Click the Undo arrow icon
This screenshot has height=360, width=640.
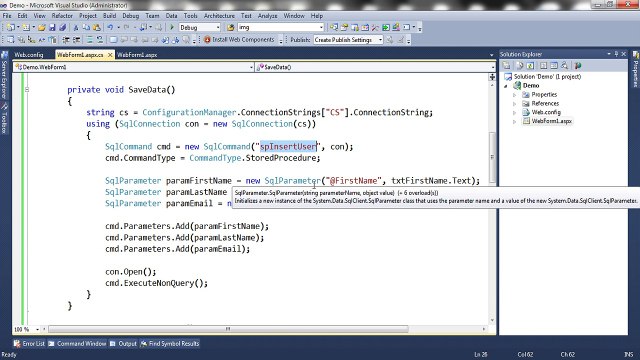coord(110,27)
